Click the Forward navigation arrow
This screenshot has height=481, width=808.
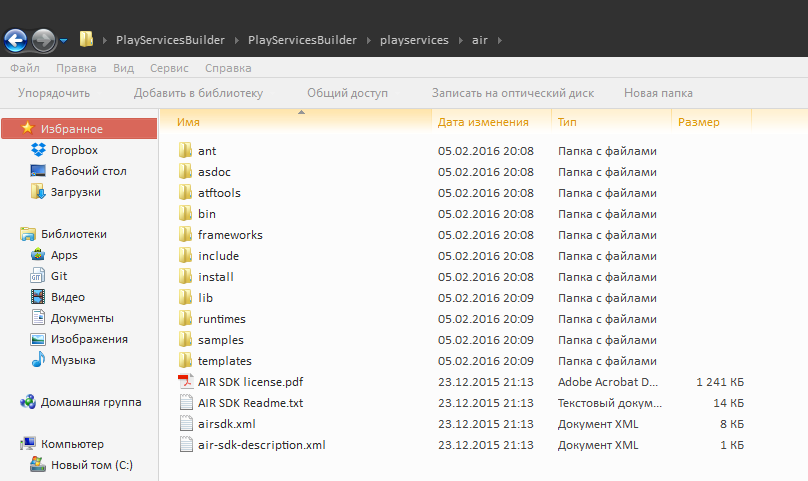43,40
